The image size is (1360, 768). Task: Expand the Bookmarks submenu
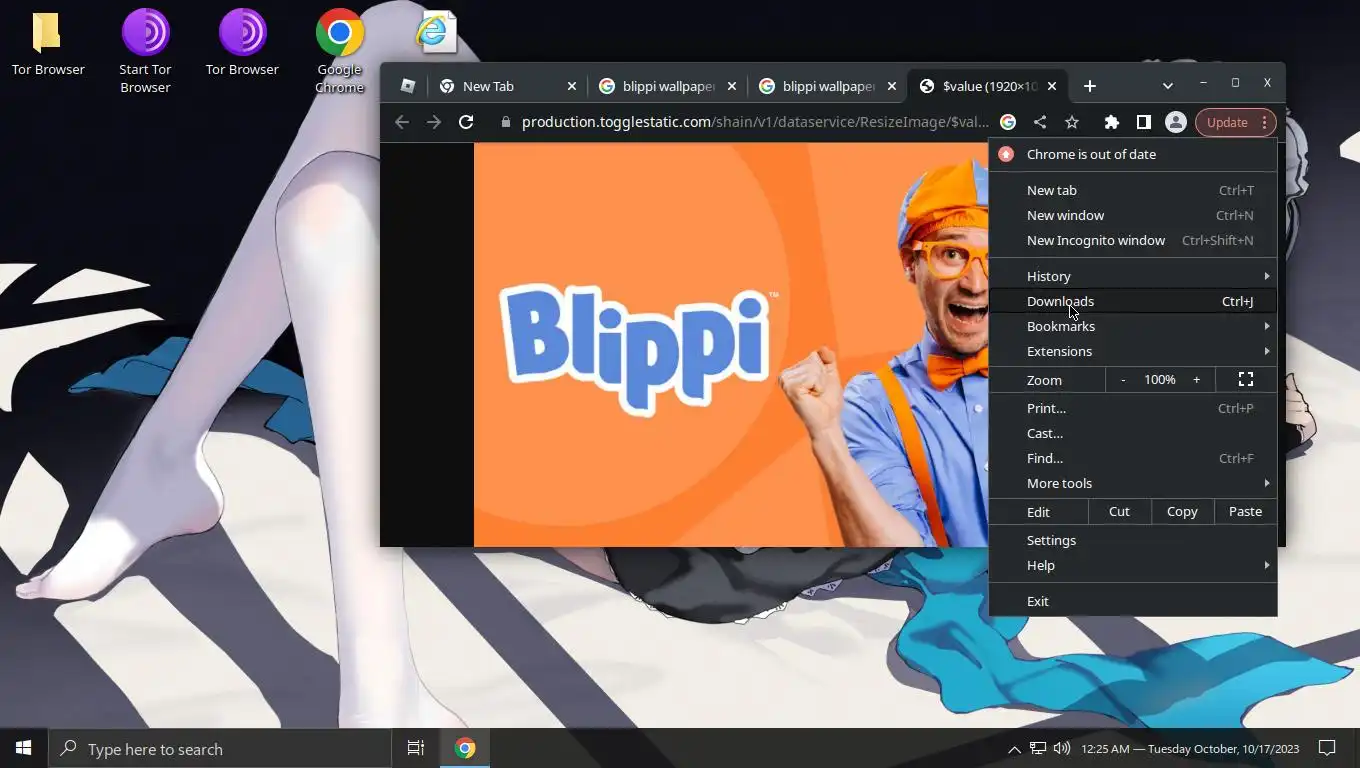pyautogui.click(x=1133, y=326)
